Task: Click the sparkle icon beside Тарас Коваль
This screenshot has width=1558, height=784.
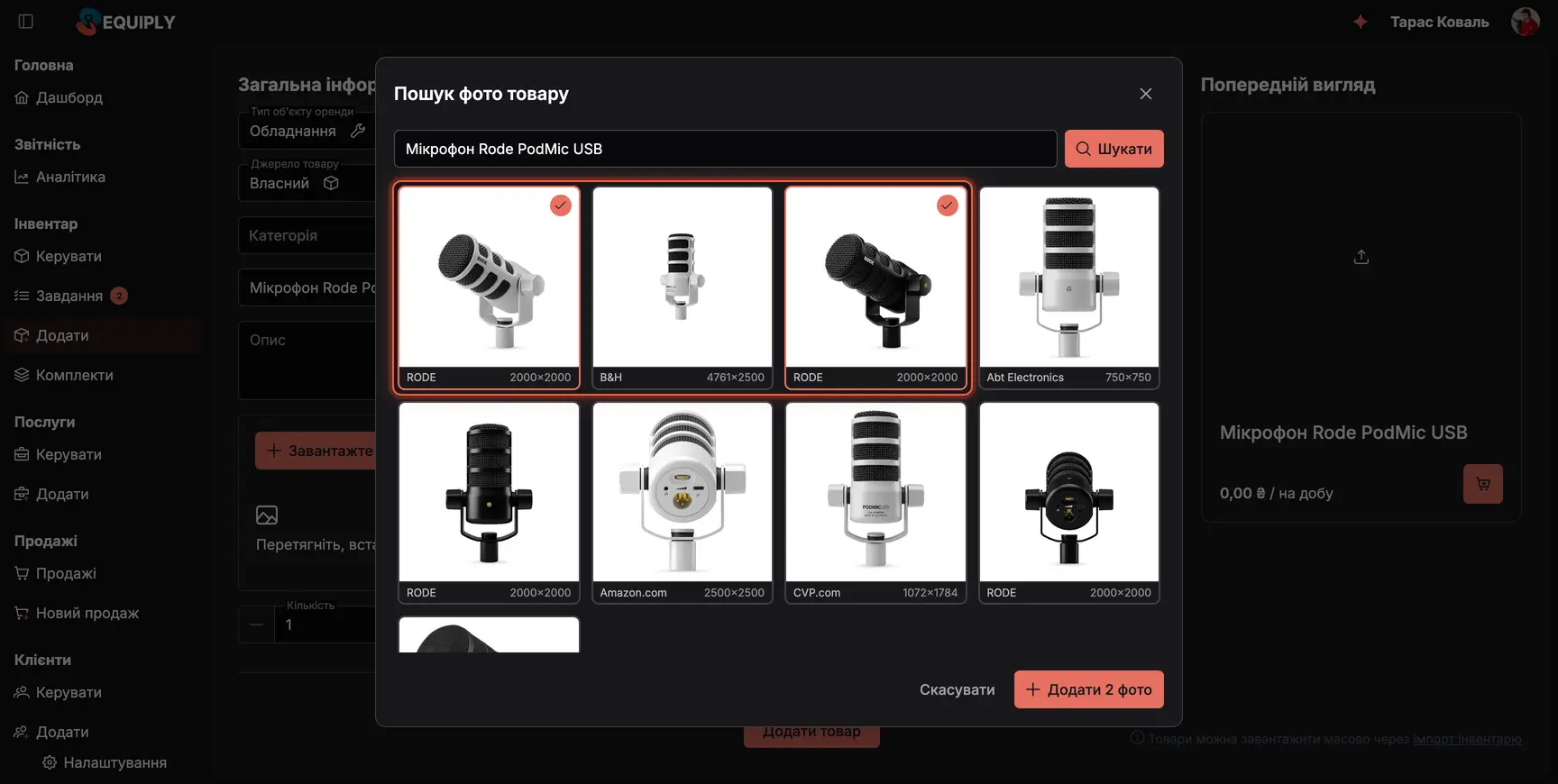Action: pyautogui.click(x=1361, y=22)
